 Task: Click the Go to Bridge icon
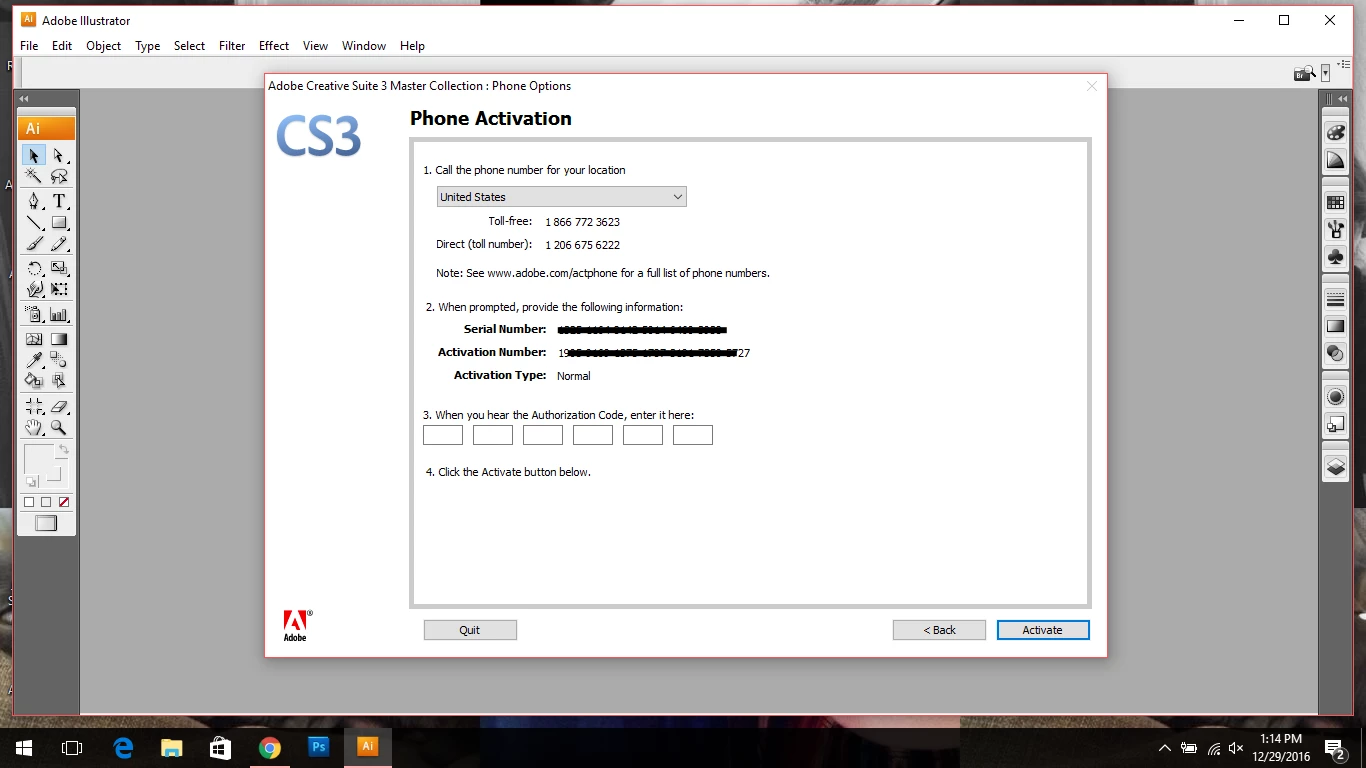click(x=1304, y=73)
